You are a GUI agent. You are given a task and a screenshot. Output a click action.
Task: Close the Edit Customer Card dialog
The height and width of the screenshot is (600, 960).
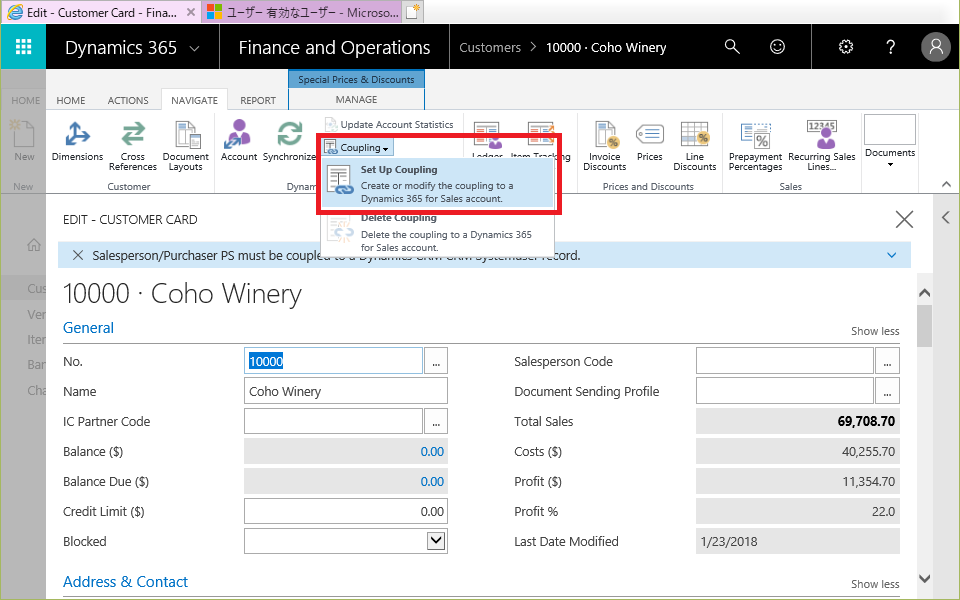[904, 219]
